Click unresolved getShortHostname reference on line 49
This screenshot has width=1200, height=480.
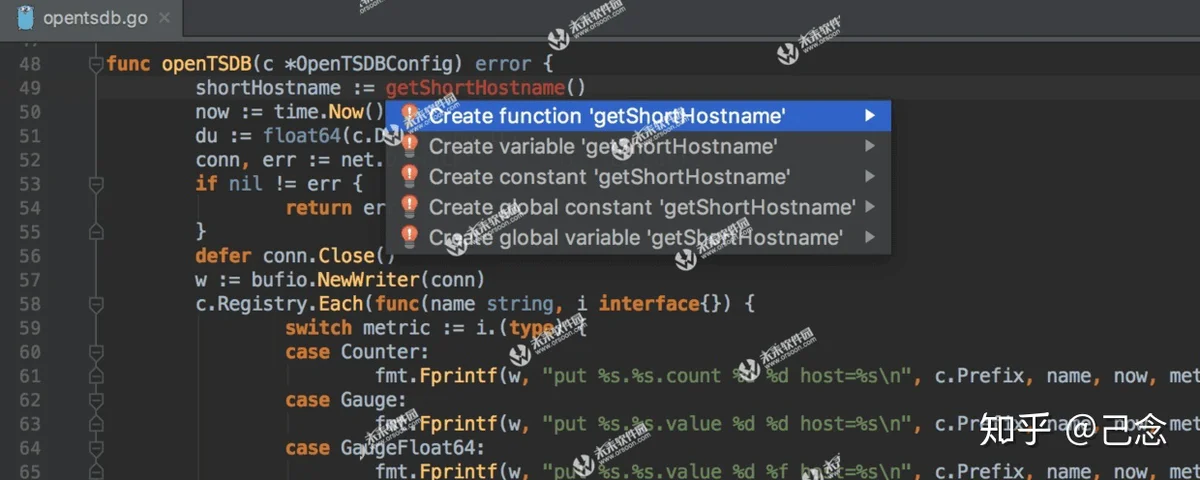pos(475,88)
